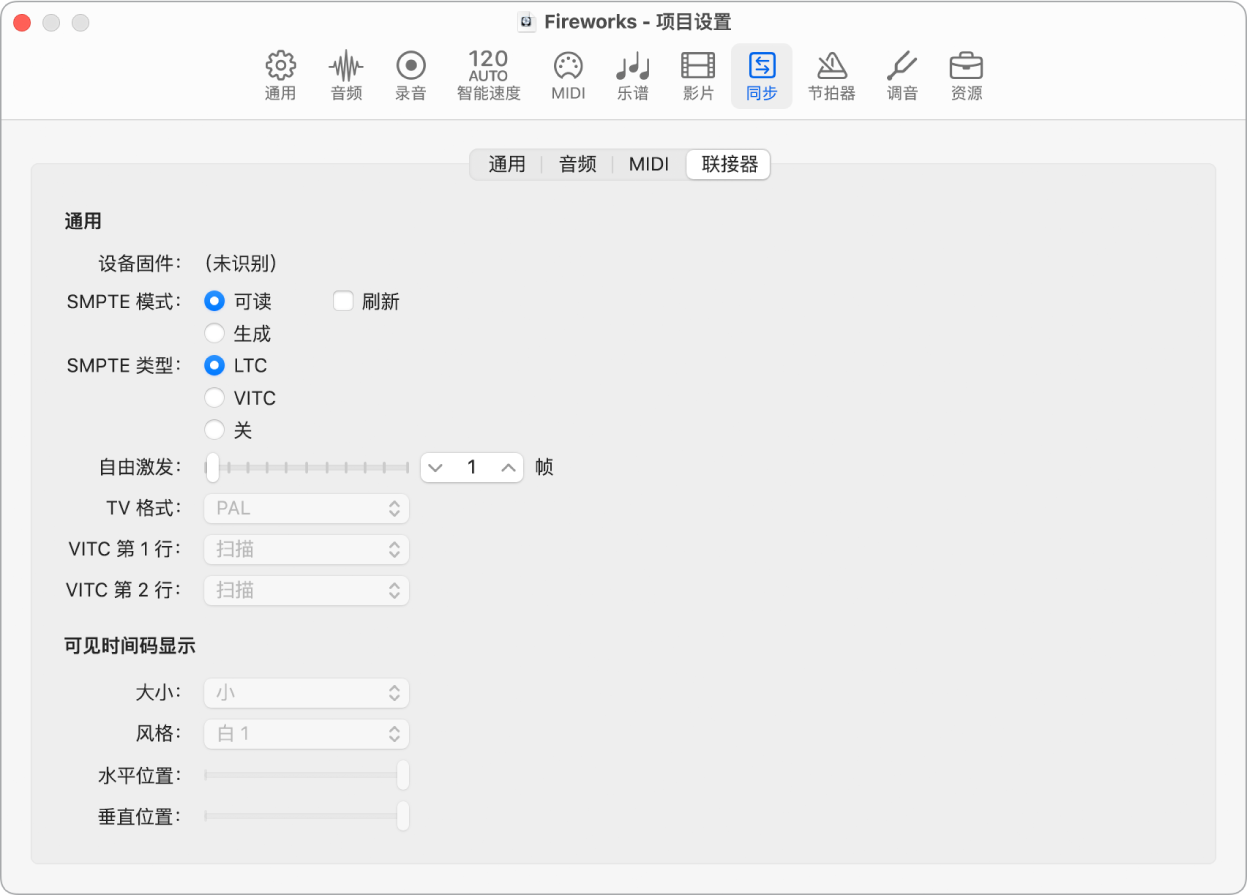Select VITC as SMPTE type
1248x896 pixels.
point(214,397)
